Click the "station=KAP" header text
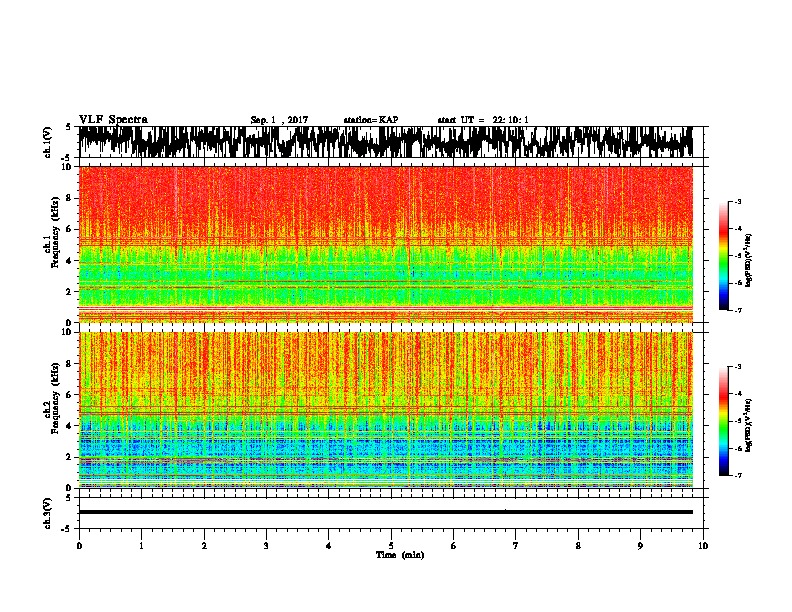The width and height of the screenshot is (792, 612). 371,120
